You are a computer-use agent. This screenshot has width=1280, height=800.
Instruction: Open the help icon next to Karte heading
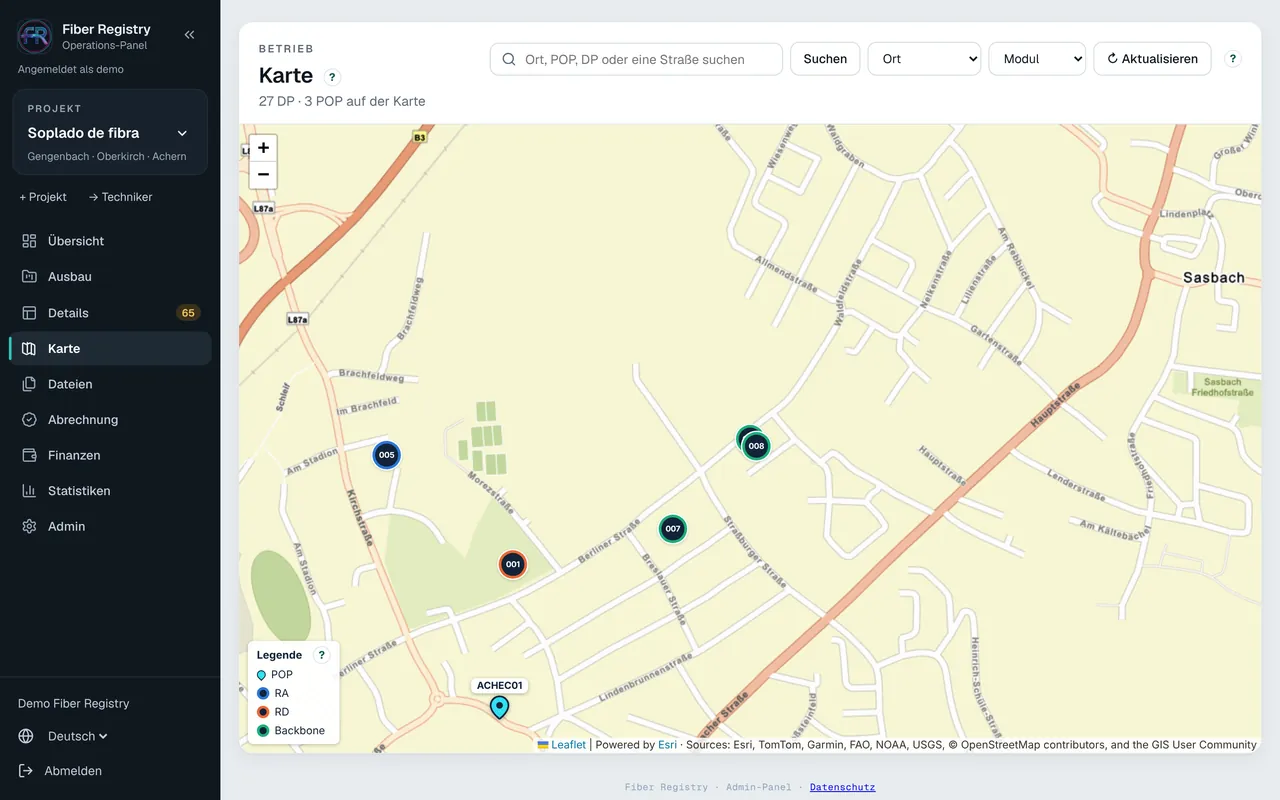coord(333,77)
